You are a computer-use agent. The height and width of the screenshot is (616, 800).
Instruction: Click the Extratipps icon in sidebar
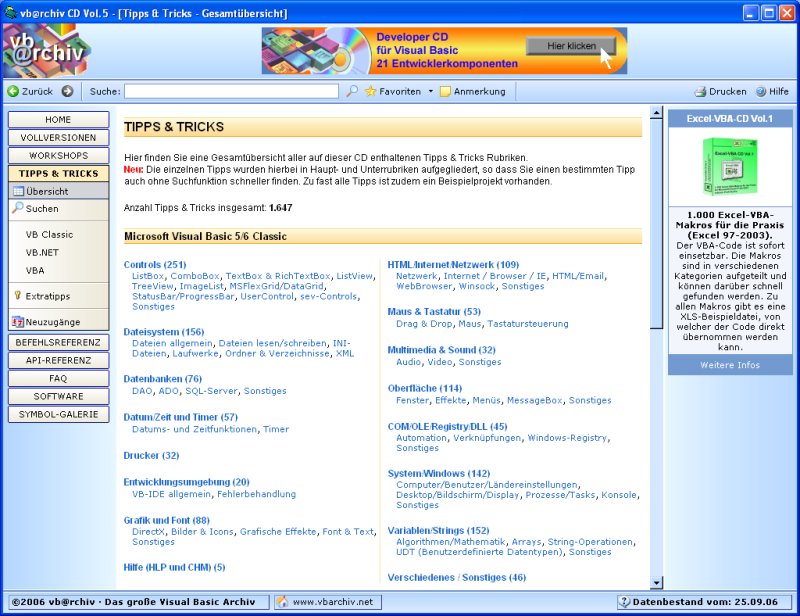(17, 296)
